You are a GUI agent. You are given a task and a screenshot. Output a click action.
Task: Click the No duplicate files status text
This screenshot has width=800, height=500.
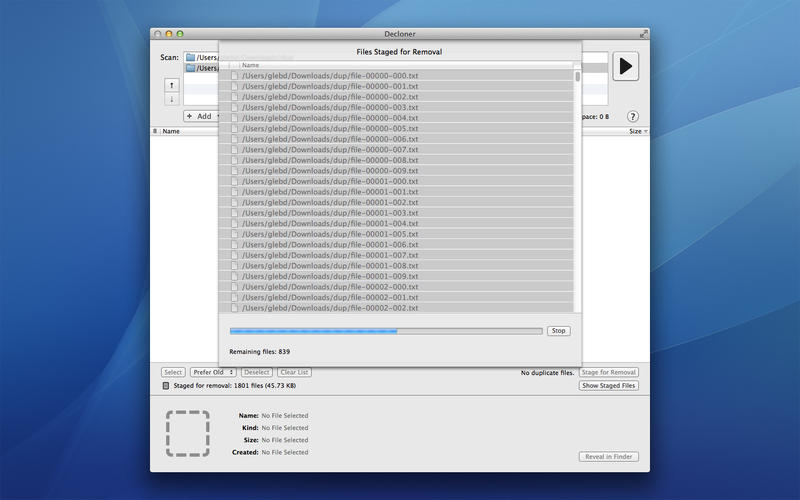pyautogui.click(x=547, y=373)
